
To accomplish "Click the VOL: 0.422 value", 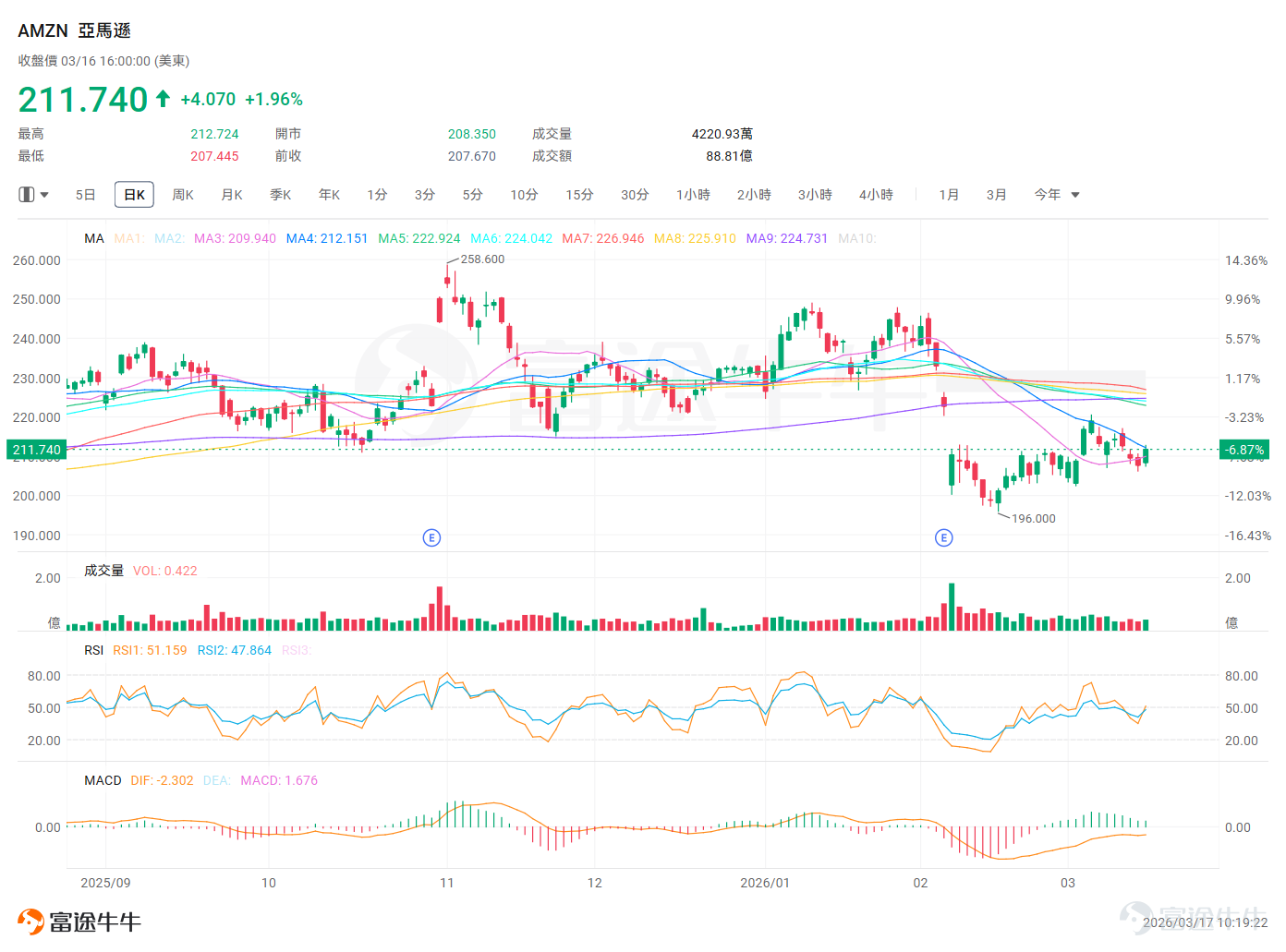I will pyautogui.click(x=165, y=571).
